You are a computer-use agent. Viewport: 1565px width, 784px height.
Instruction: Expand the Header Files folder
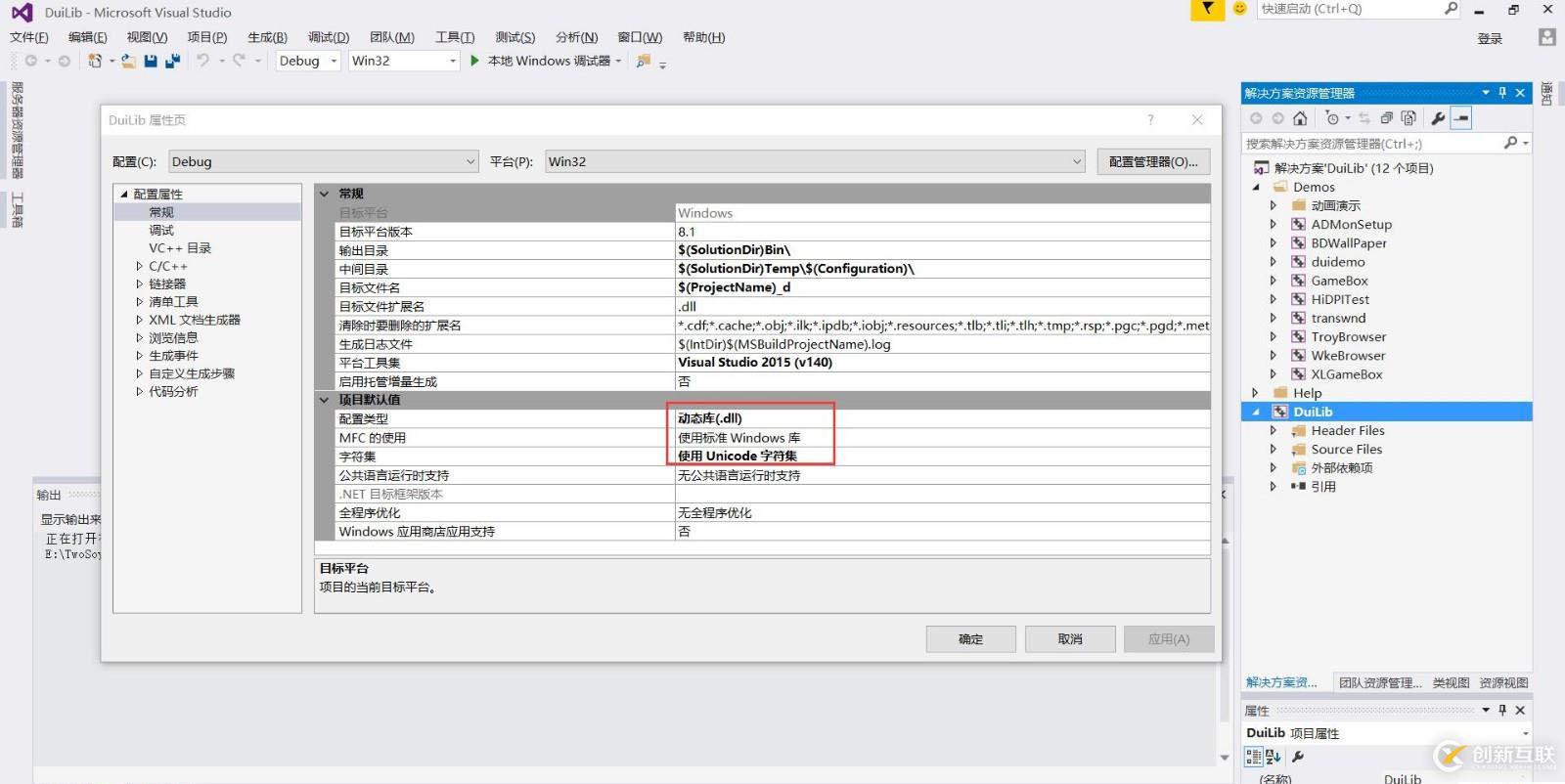pos(1273,430)
